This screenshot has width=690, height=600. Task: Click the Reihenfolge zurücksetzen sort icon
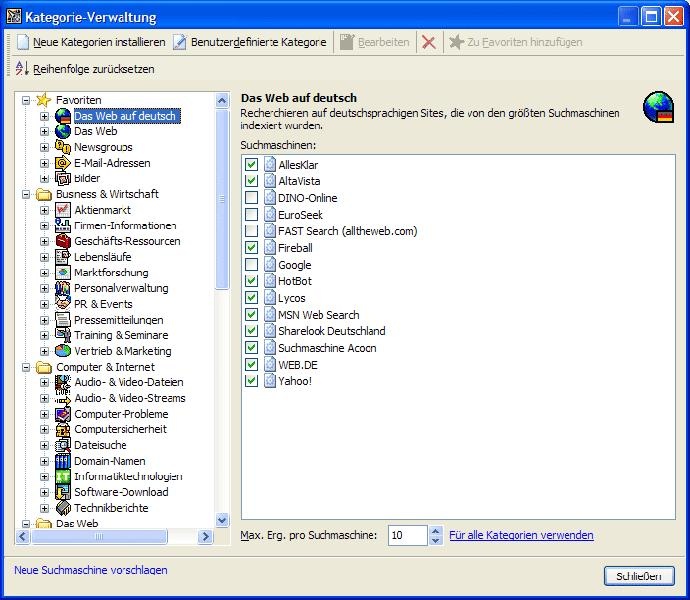click(x=22, y=69)
